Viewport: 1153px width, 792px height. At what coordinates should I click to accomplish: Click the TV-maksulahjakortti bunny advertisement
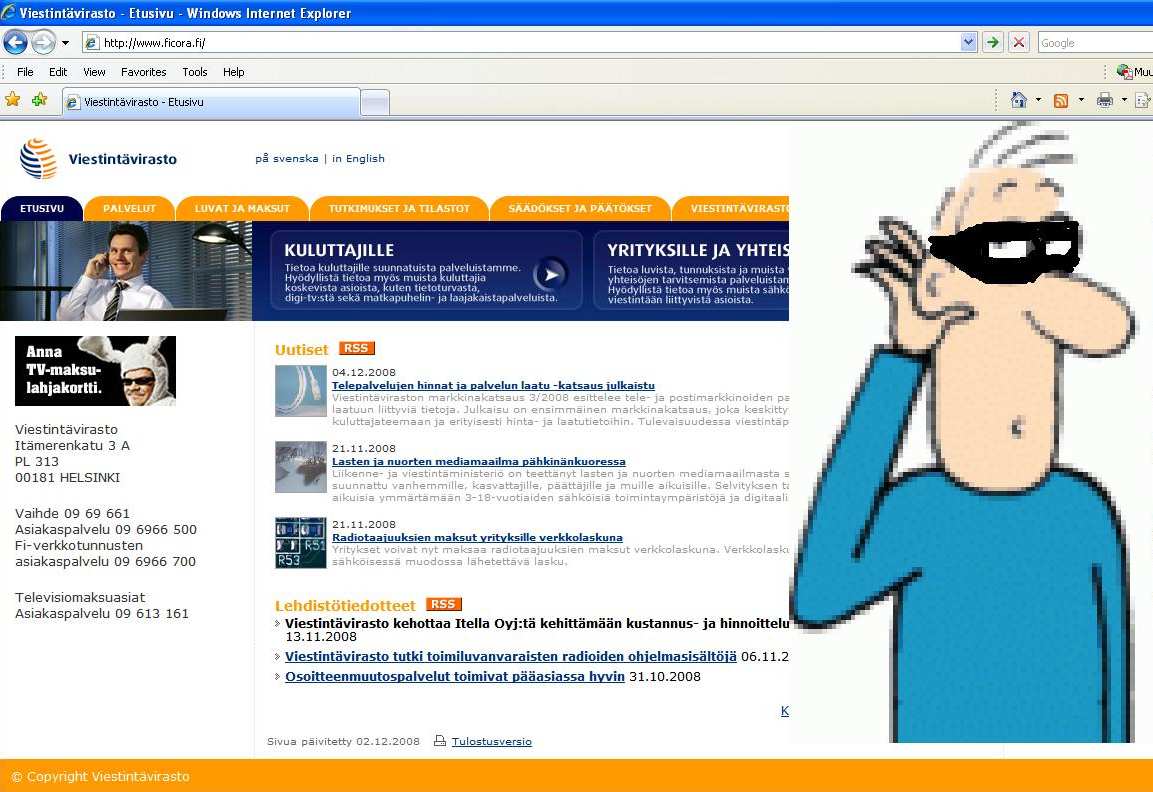click(96, 371)
